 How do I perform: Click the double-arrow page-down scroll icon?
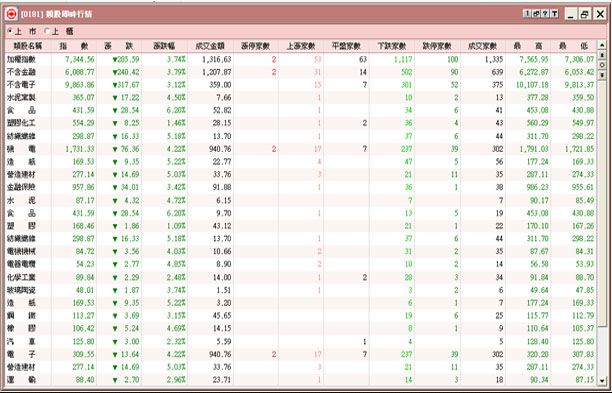tap(602, 74)
